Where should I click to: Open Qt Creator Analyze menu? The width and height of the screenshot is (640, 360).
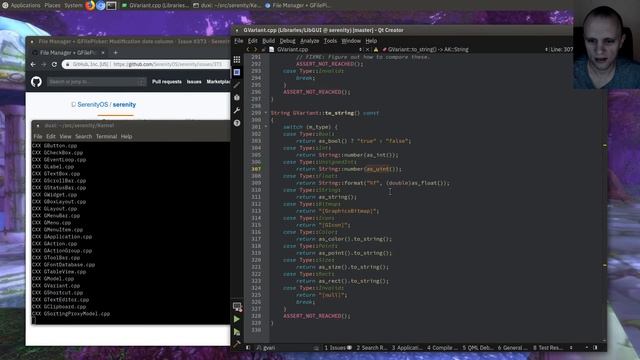[x=309, y=41]
